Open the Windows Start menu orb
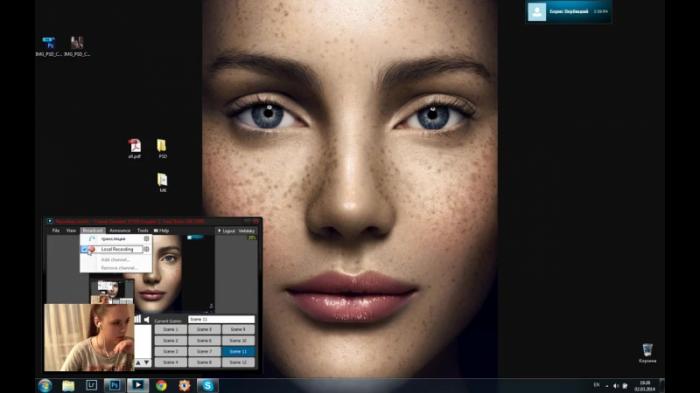The image size is (700, 393). click(x=45, y=385)
